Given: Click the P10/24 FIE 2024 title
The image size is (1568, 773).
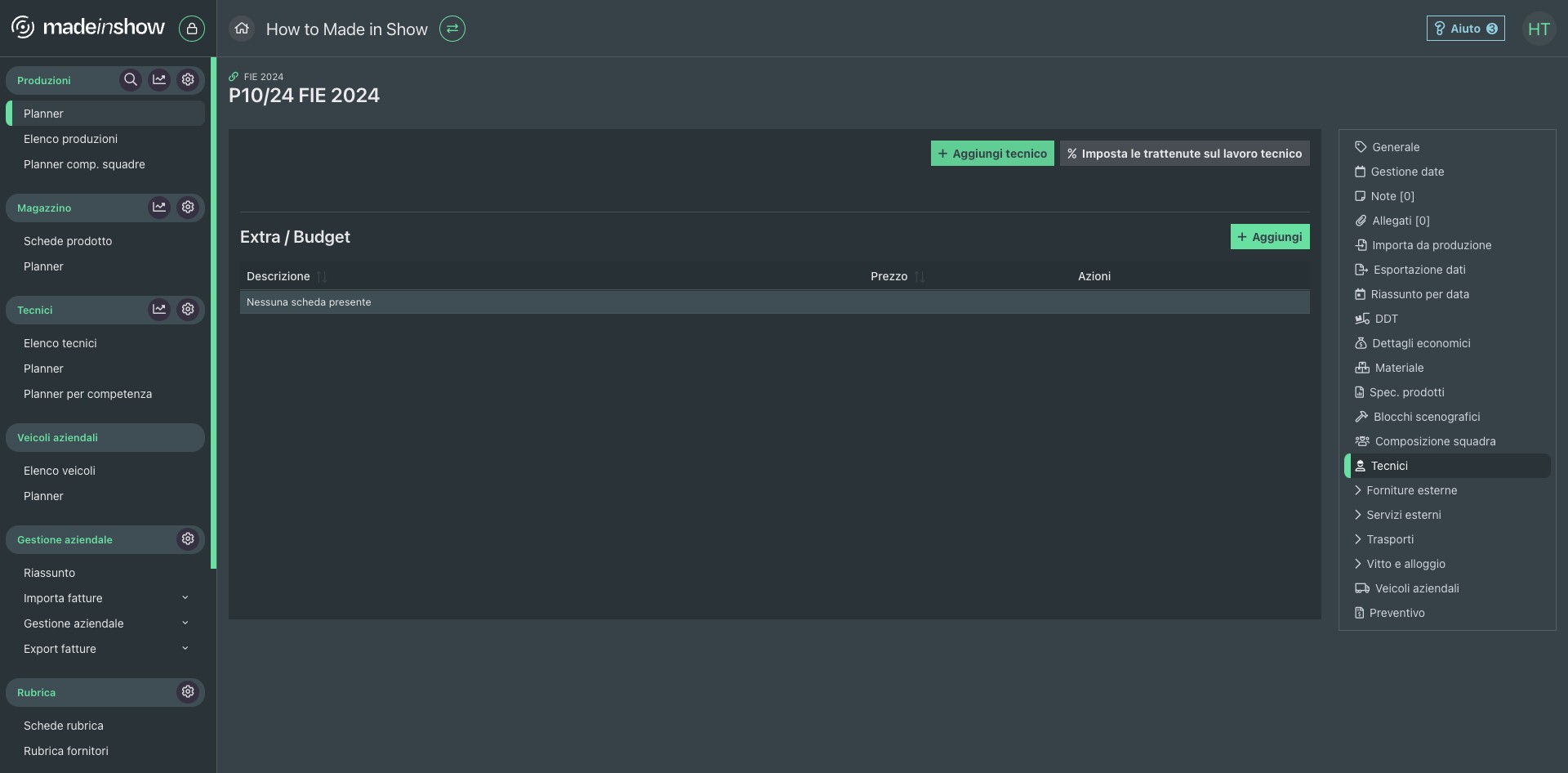Looking at the screenshot, I should (x=304, y=96).
